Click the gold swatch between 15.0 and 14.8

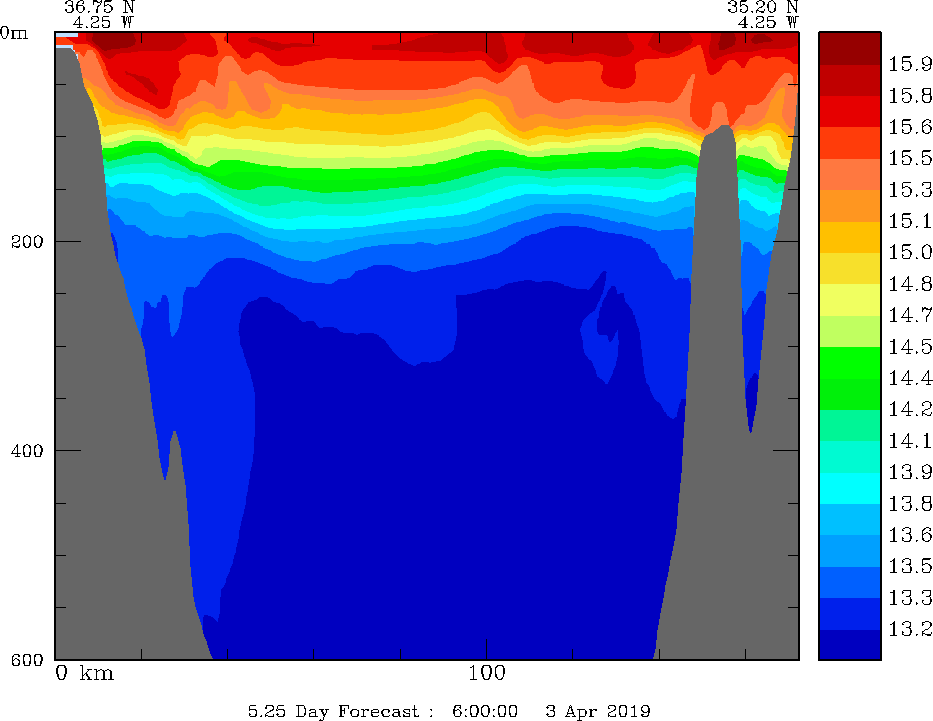[x=850, y=268]
